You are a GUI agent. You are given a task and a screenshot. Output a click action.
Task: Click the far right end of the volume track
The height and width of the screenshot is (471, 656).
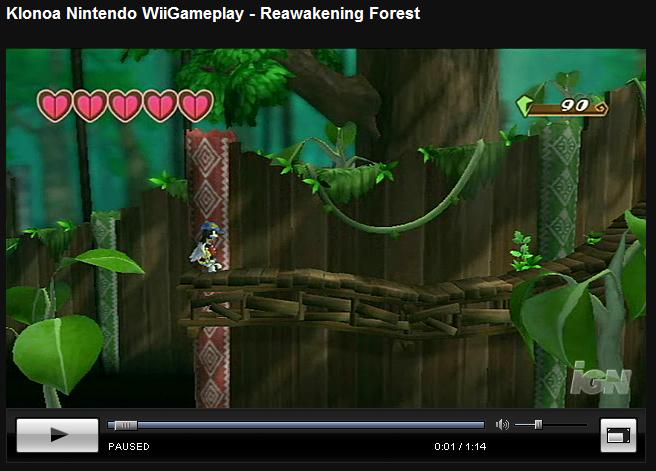click(x=583, y=425)
